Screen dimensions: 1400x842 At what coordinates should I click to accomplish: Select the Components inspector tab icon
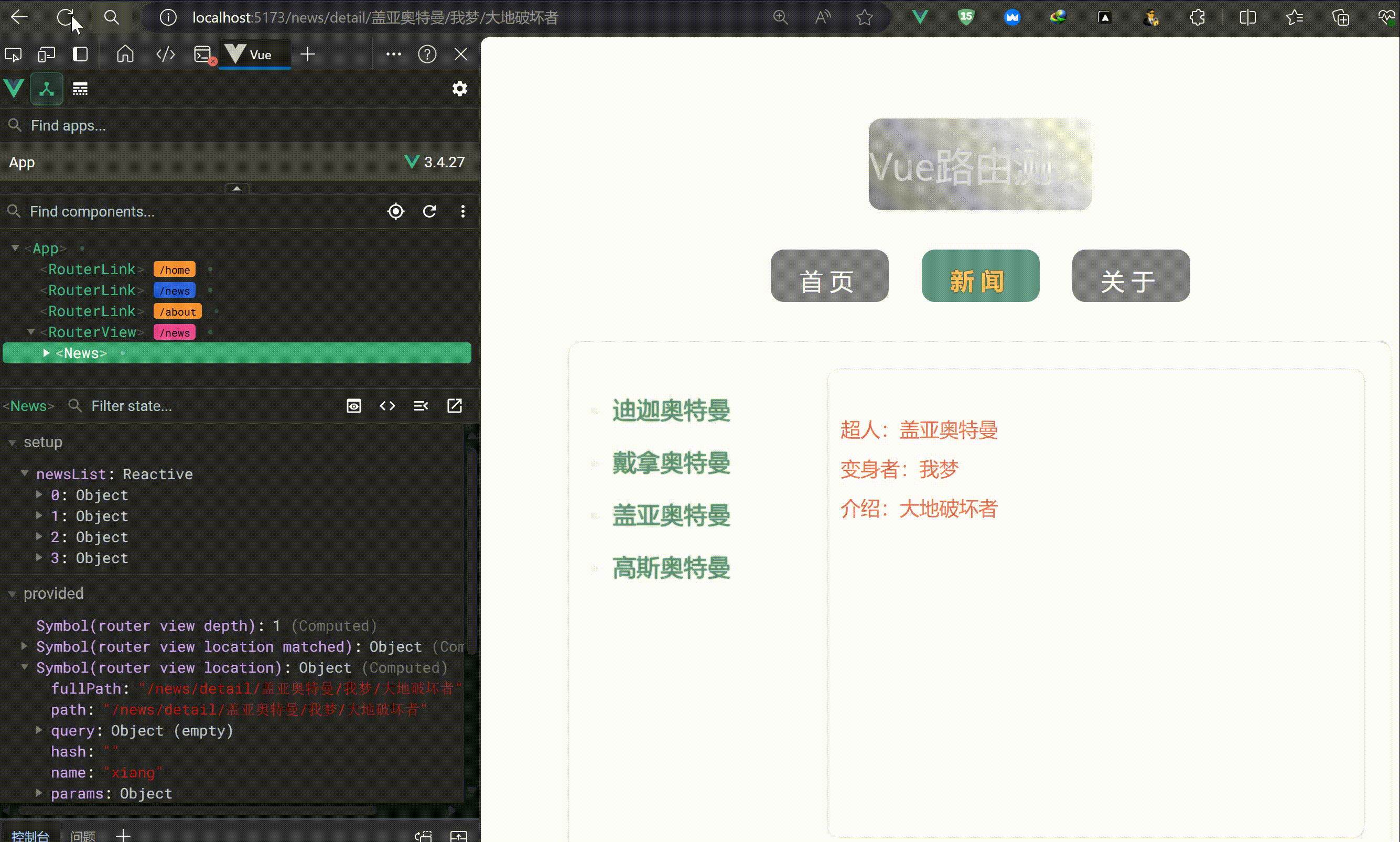pos(47,89)
